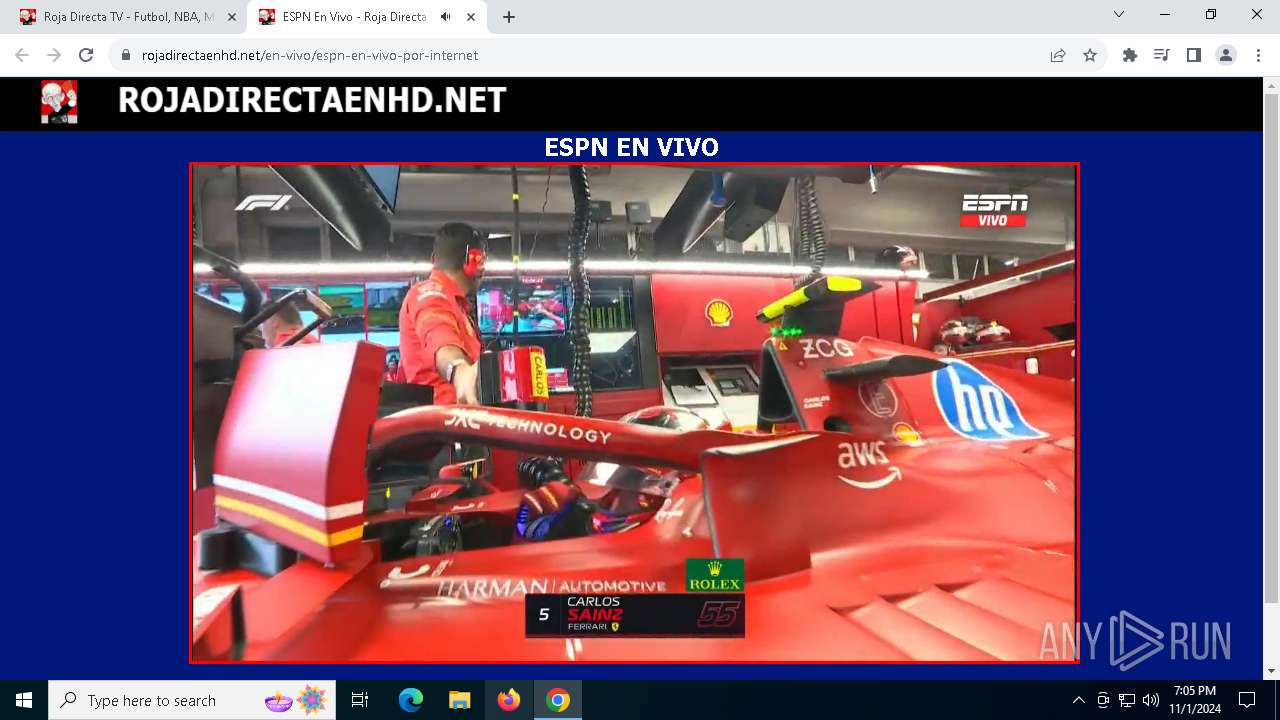Open the notification center
The height and width of the screenshot is (720, 1280).
click(1247, 700)
